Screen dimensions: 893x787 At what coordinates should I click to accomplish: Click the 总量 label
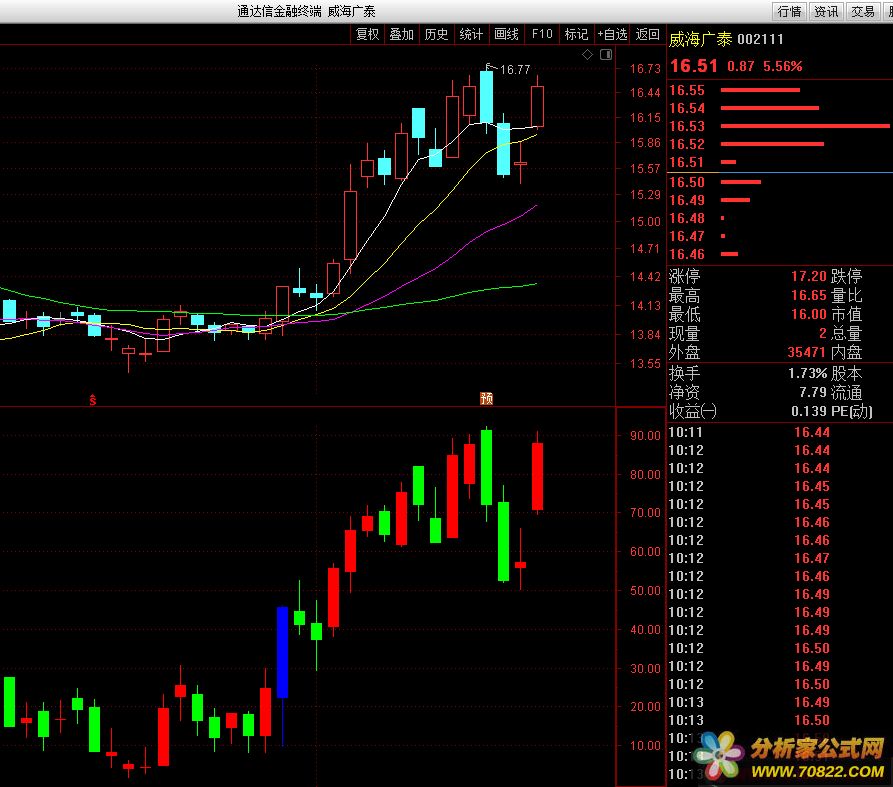coord(846,333)
